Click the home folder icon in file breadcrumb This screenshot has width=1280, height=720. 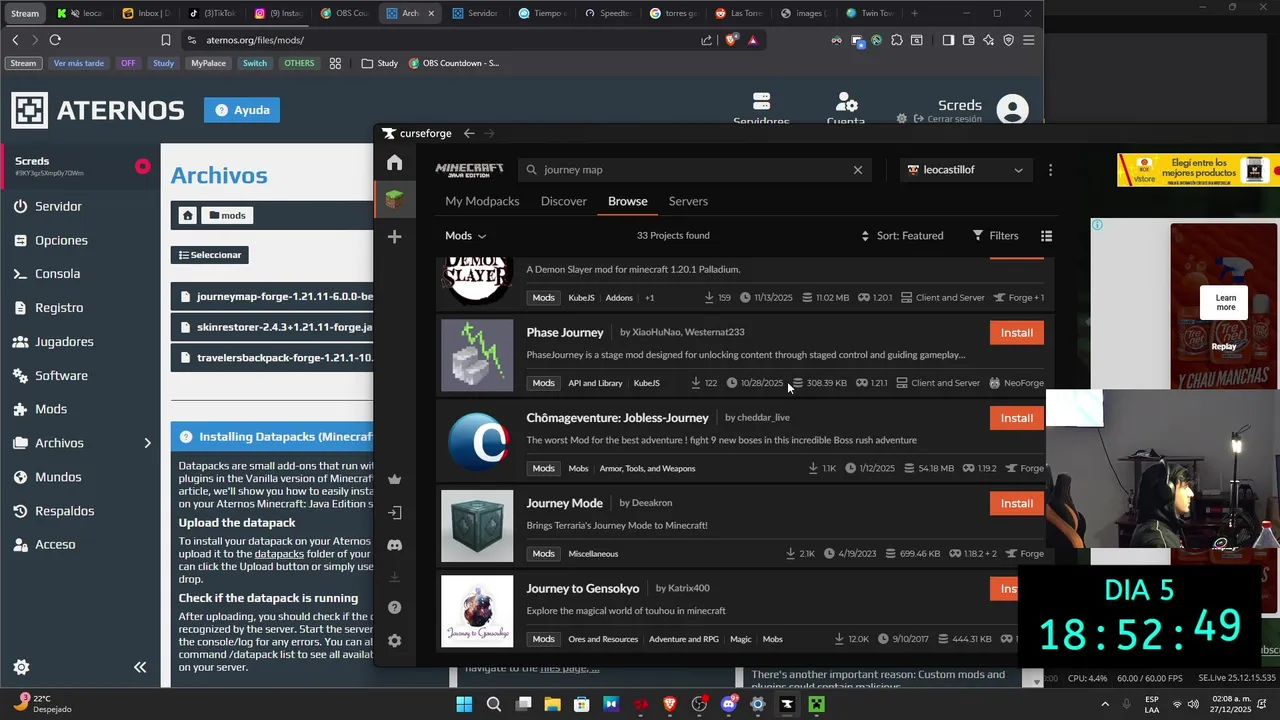[x=187, y=215]
